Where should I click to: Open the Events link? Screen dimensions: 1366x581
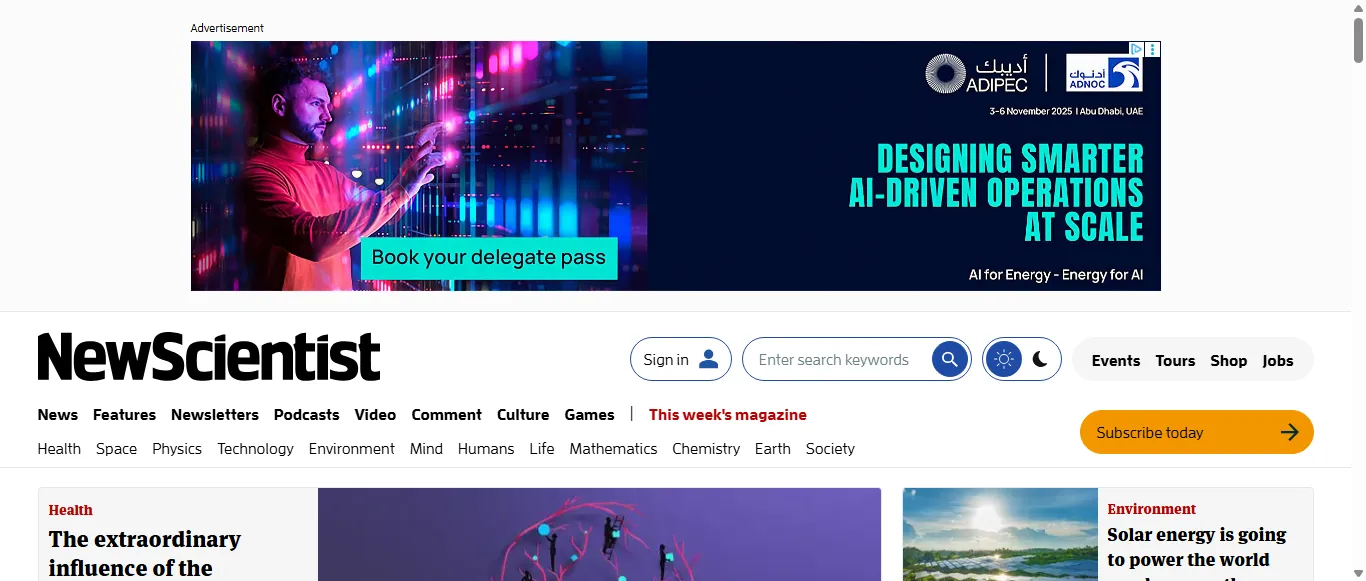coord(1116,360)
